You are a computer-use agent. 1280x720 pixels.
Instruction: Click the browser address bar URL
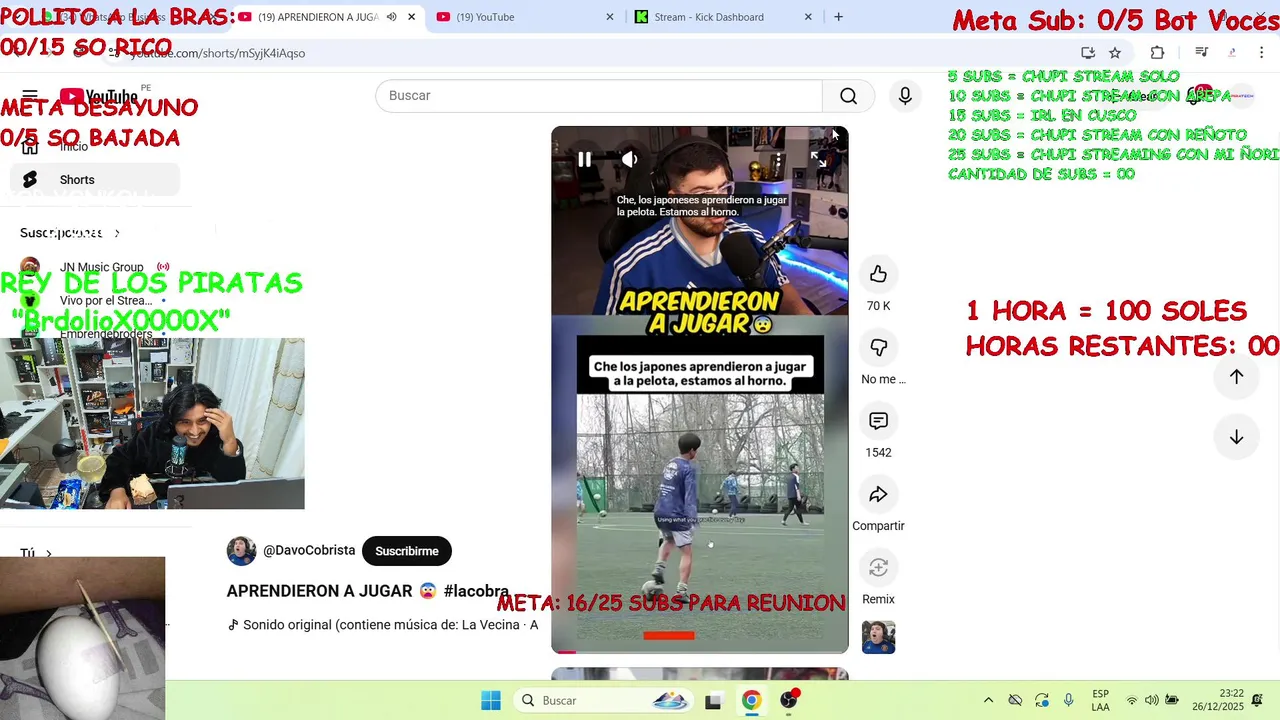pos(217,53)
